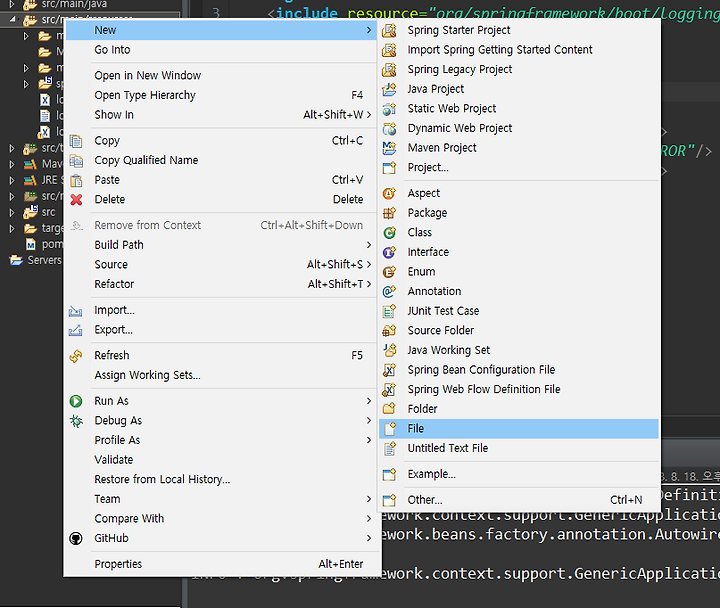Click the Static Web Project icon
Screen dimensions: 720x608
click(x=389, y=109)
